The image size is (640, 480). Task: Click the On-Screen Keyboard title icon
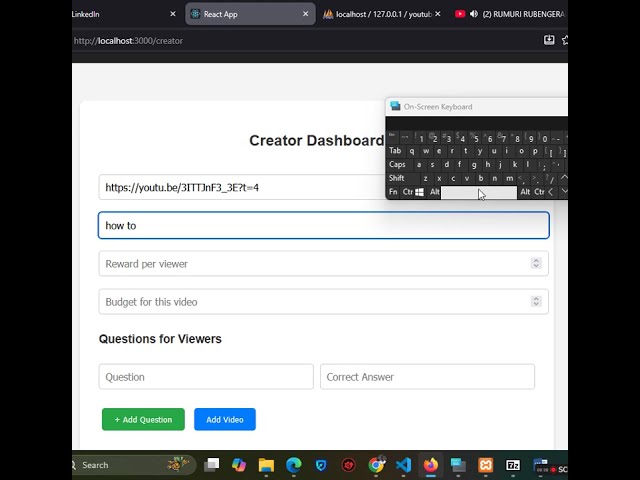[395, 106]
